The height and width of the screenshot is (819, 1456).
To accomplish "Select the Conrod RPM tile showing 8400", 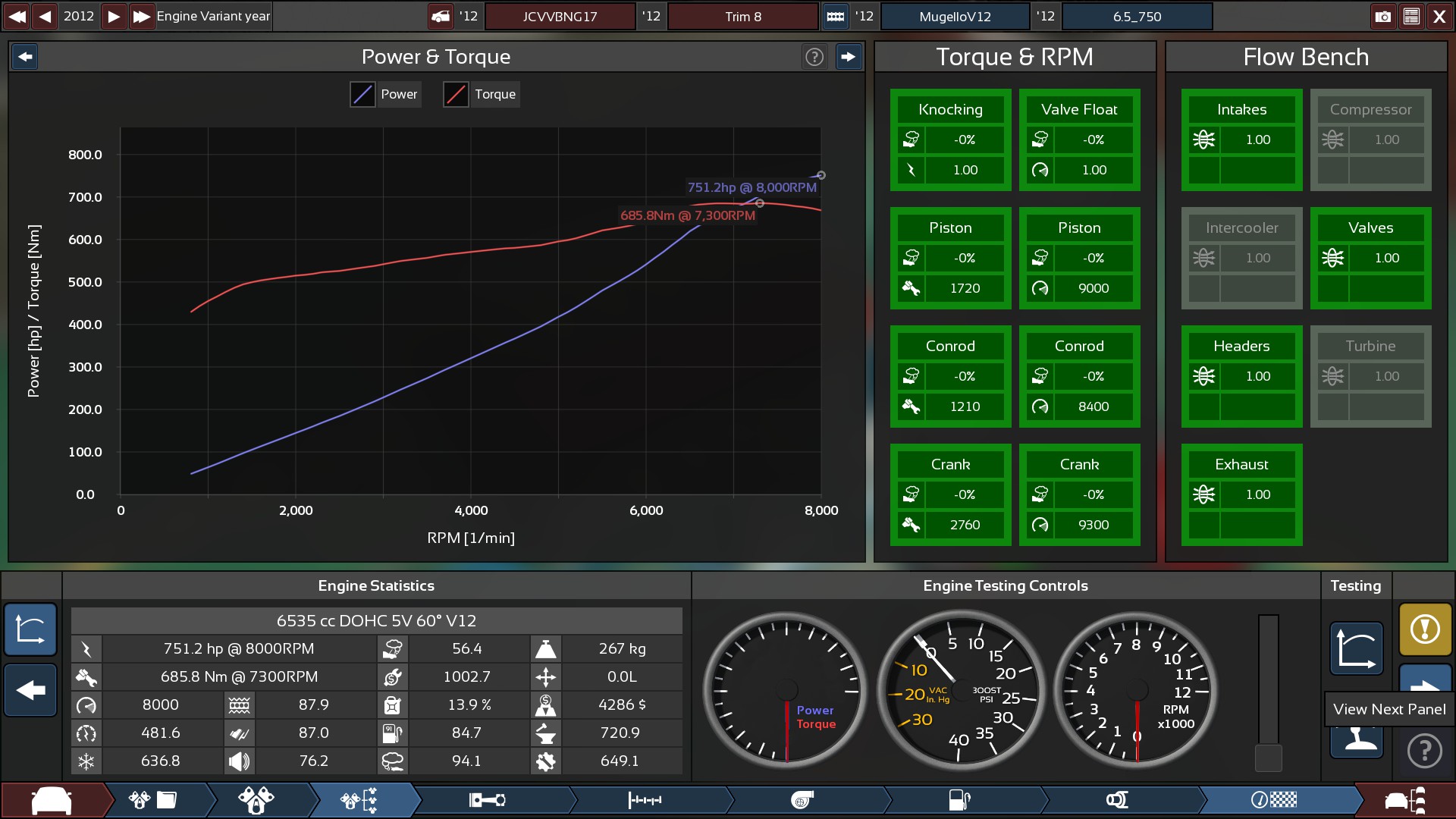I will 1079,376.
